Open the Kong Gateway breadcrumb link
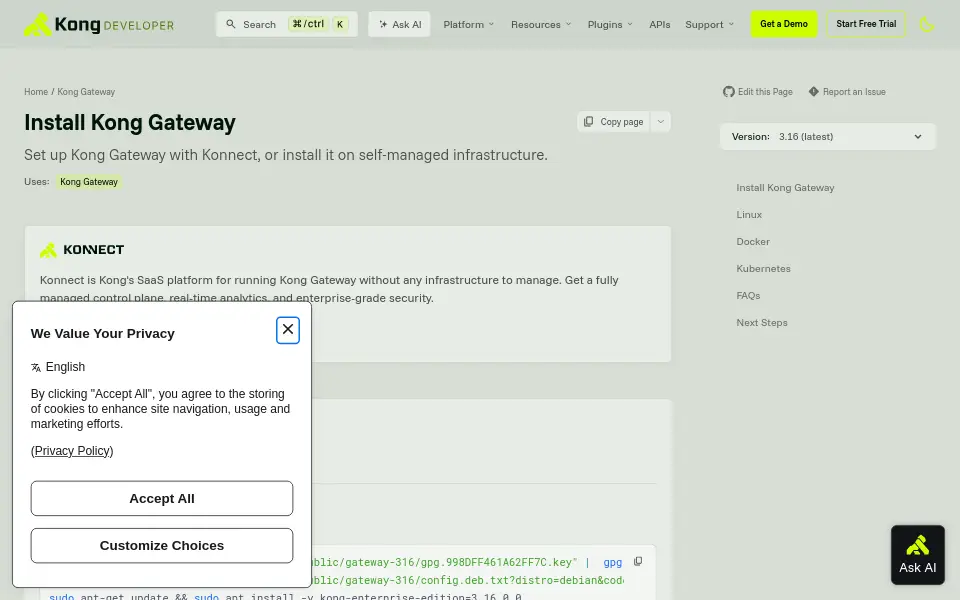Screen dimensions: 960x600 pyautogui.click(x=86, y=92)
